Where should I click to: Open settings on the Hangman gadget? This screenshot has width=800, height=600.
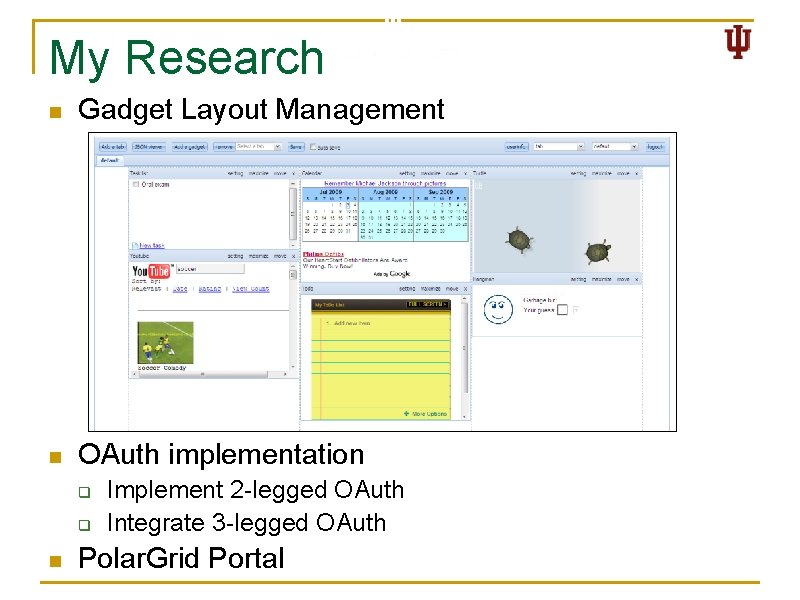pyautogui.click(x=578, y=277)
